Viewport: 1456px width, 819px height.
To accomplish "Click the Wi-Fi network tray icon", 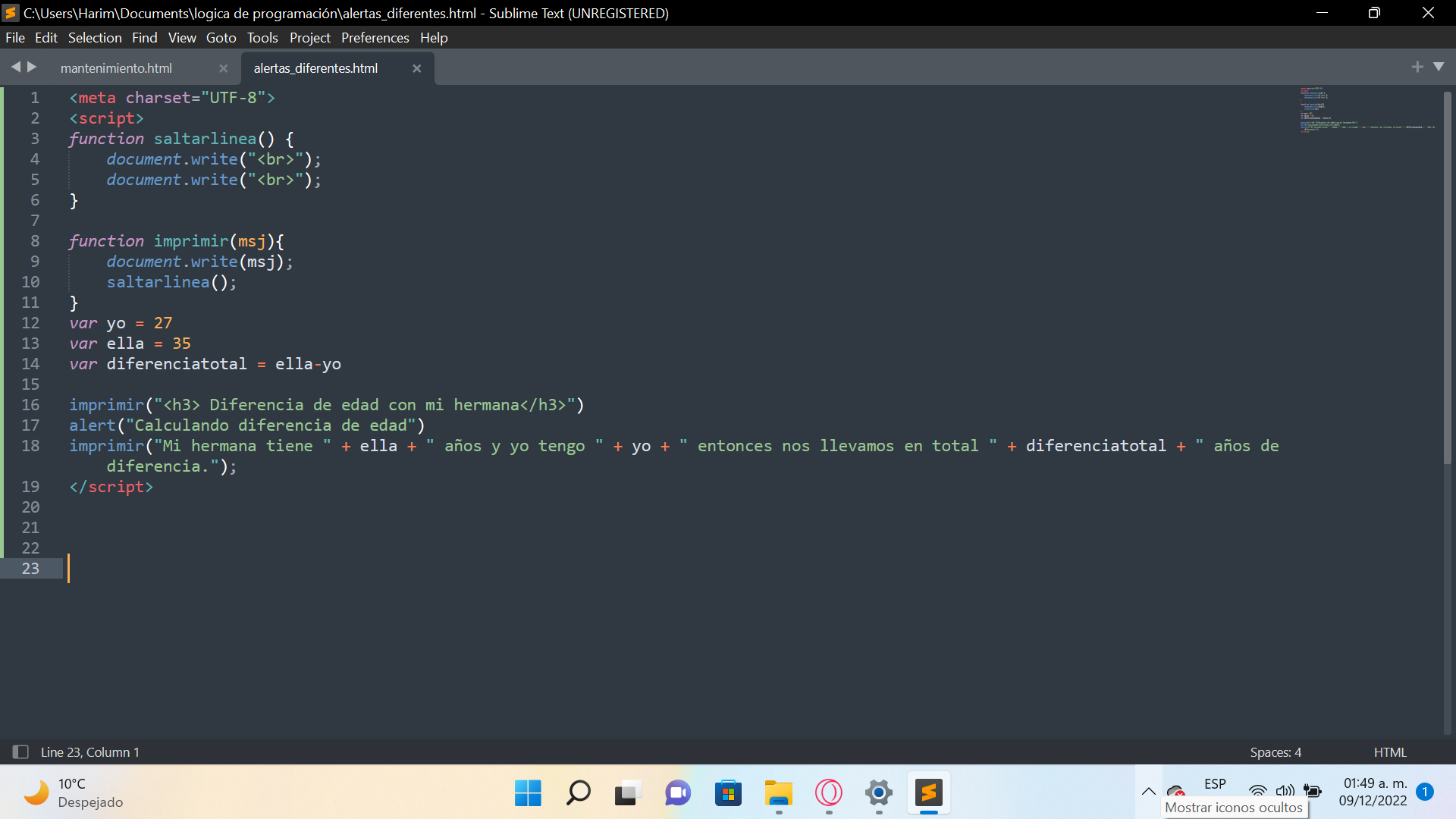I will coord(1257,791).
